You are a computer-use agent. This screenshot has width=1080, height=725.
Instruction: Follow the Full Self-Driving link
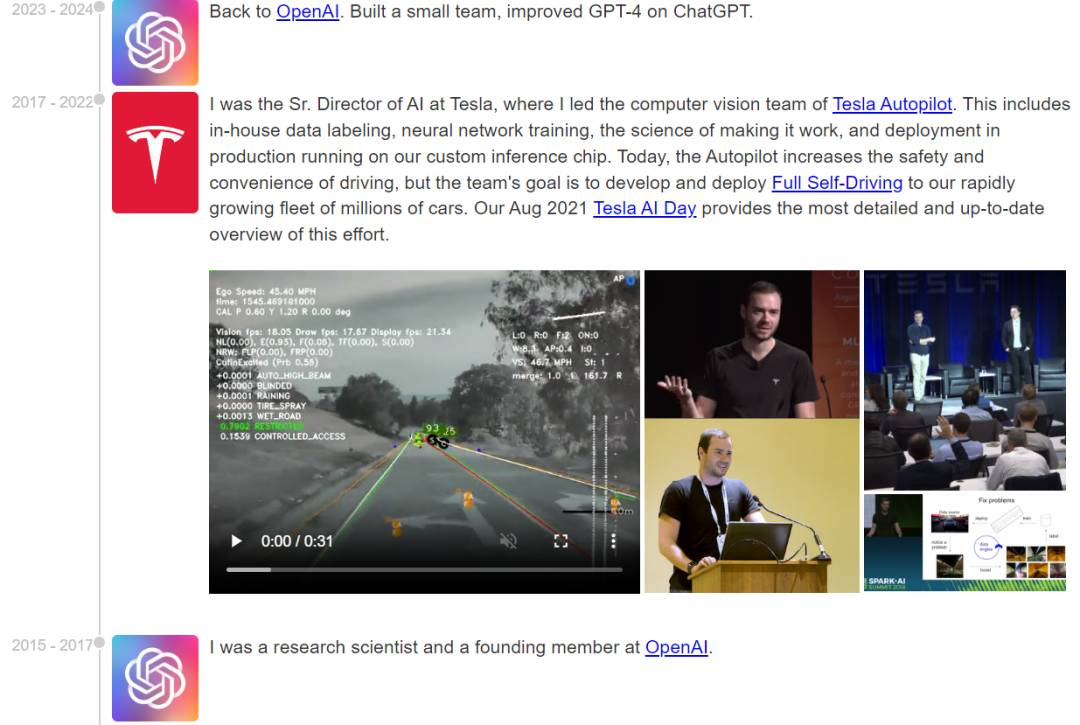tap(837, 182)
